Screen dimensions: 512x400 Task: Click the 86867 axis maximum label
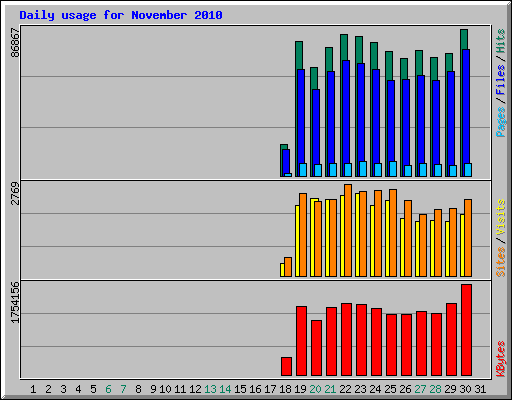pyautogui.click(x=15, y=43)
